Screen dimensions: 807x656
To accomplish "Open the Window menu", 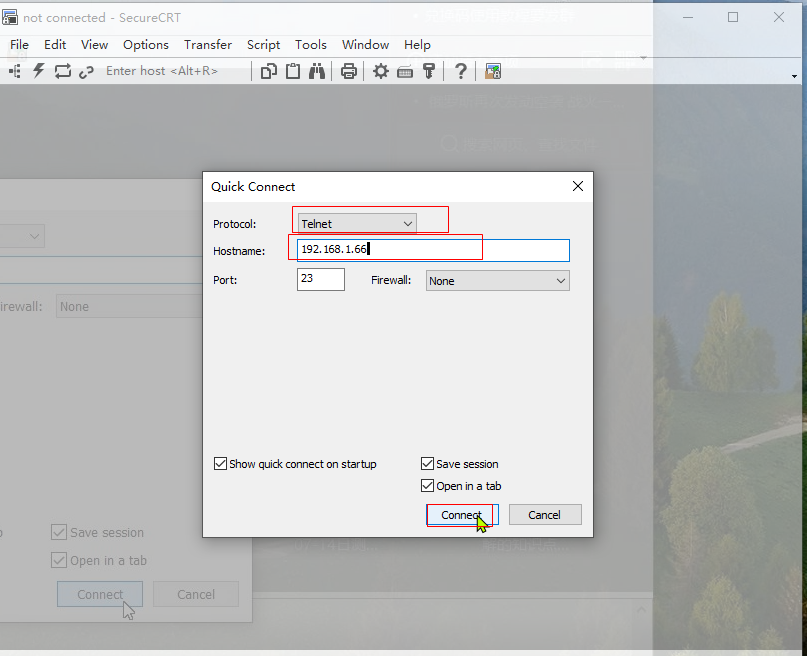I will click(x=365, y=45).
